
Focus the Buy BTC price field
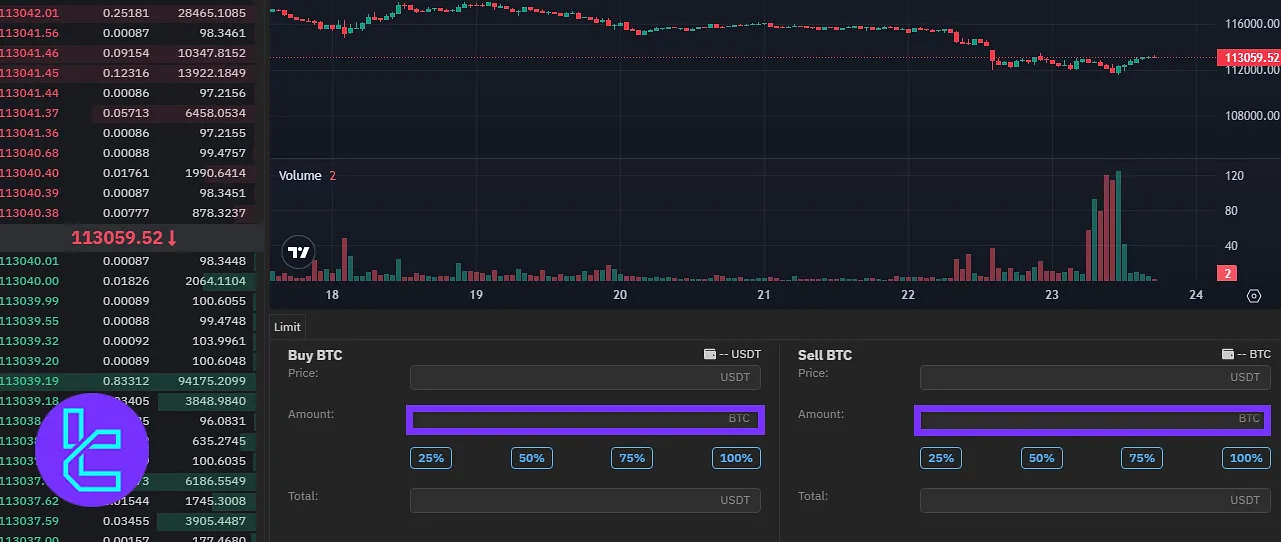(584, 377)
